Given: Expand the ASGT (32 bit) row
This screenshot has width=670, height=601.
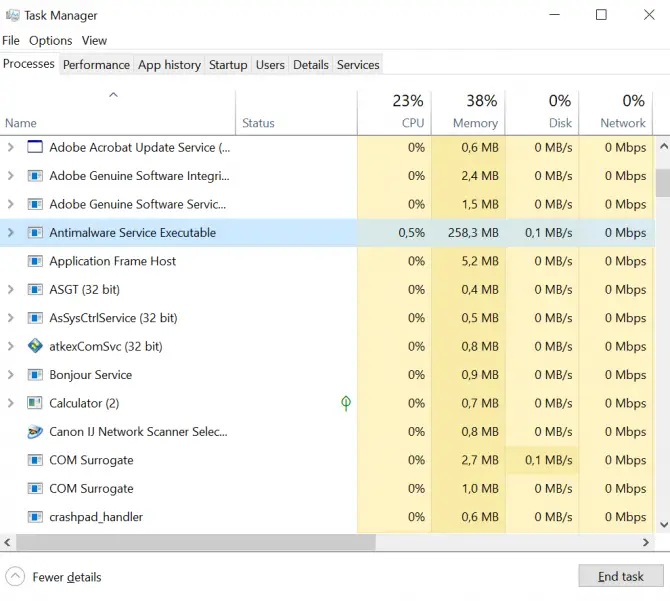Looking at the screenshot, I should [x=11, y=290].
